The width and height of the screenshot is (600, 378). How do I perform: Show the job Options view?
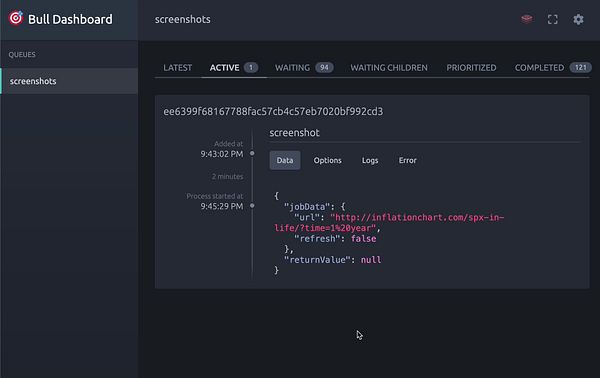click(328, 160)
